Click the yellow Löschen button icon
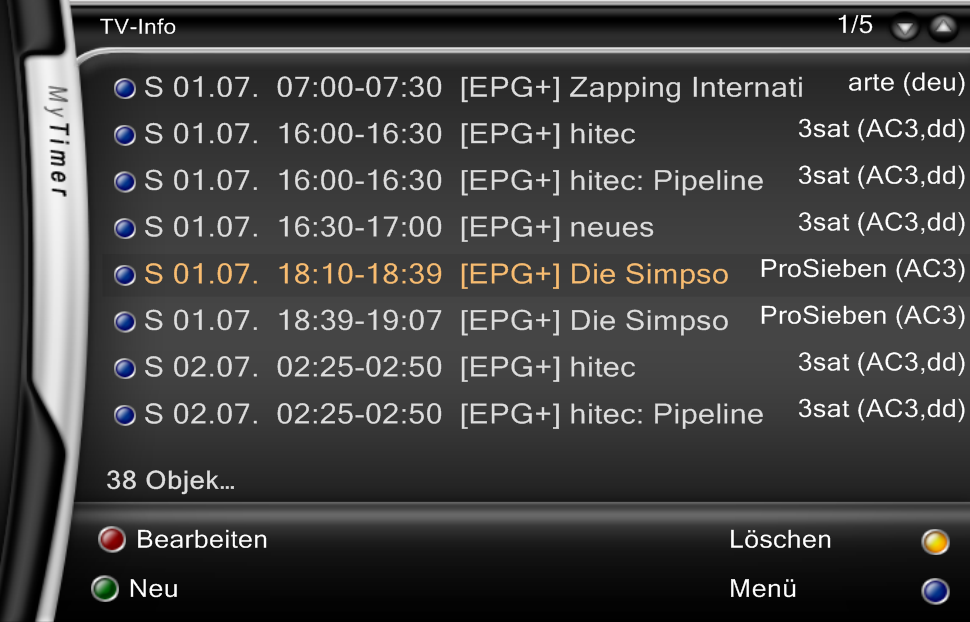Screen dimensions: 970x622 click(x=935, y=542)
